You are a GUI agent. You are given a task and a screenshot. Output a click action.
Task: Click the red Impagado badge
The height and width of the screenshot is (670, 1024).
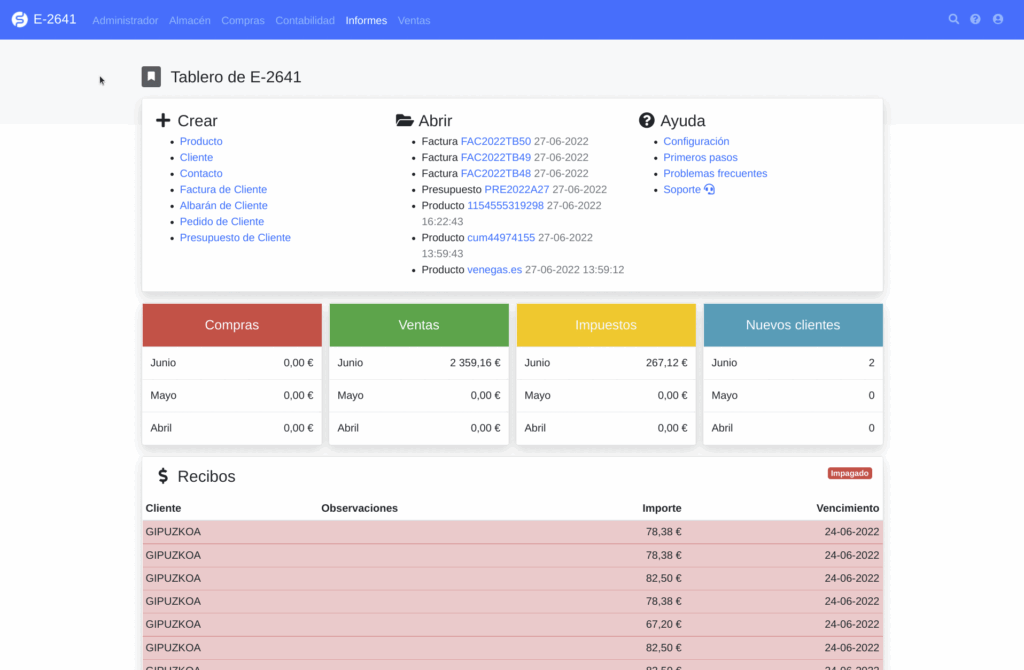tap(849, 474)
